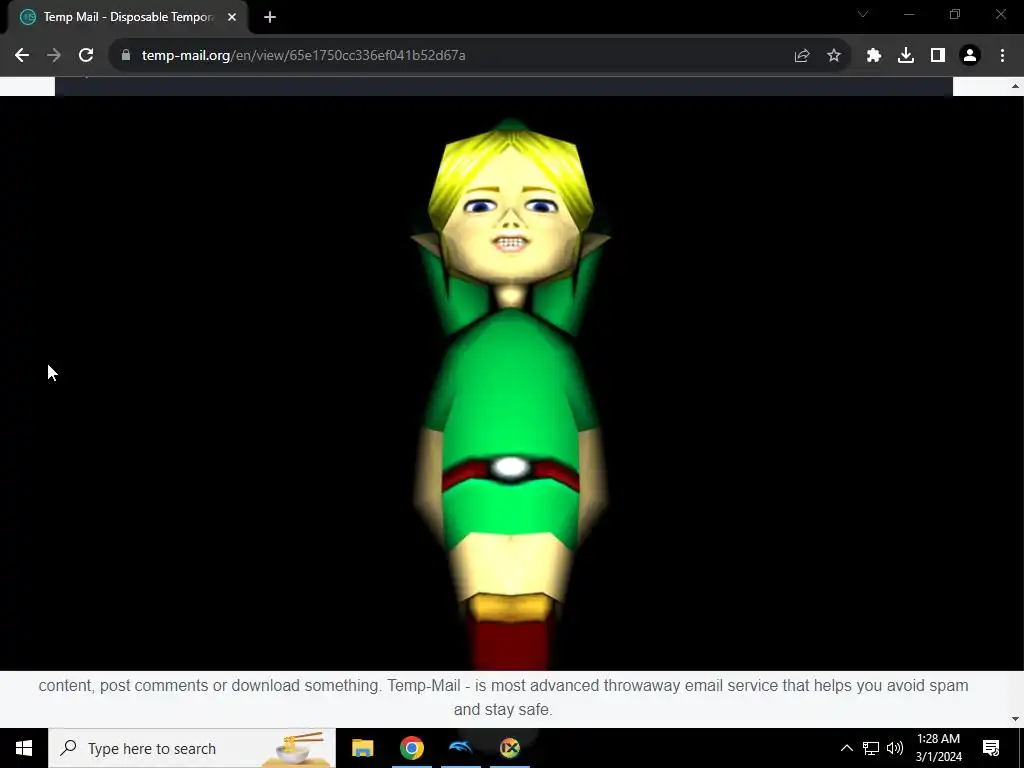The height and width of the screenshot is (768, 1024).
Task: Open the Chrome three-dot menu
Action: (1002, 56)
